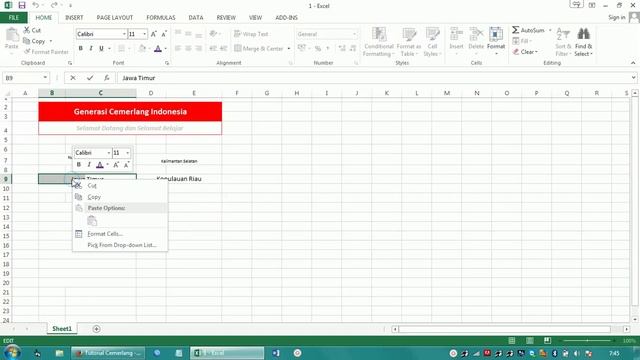This screenshot has height=360, width=640.
Task: Toggle Underline in the ribbon Font group
Action: (x=101, y=48)
